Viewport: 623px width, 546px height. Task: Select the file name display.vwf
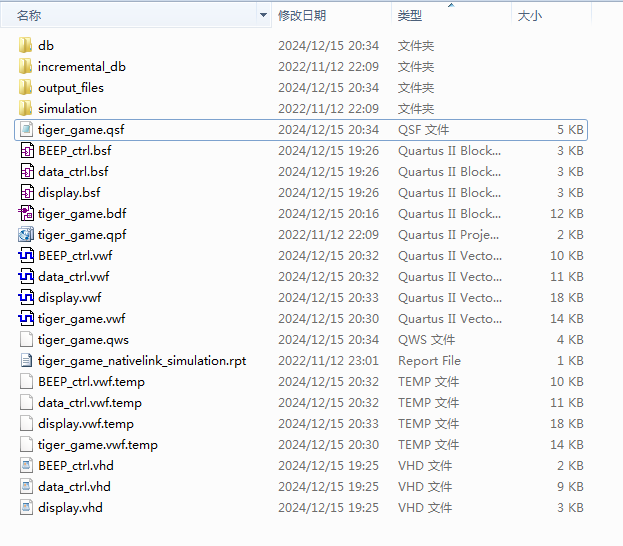pyautogui.click(x=70, y=298)
